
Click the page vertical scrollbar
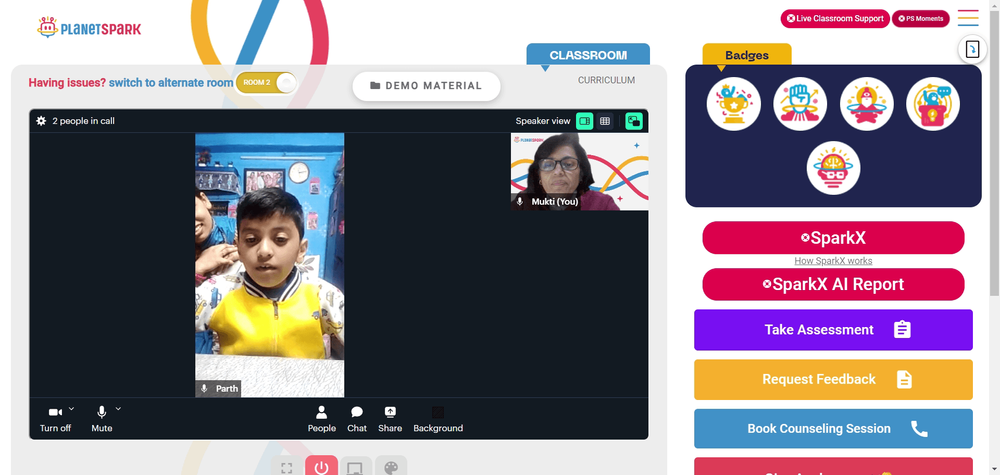994,153
